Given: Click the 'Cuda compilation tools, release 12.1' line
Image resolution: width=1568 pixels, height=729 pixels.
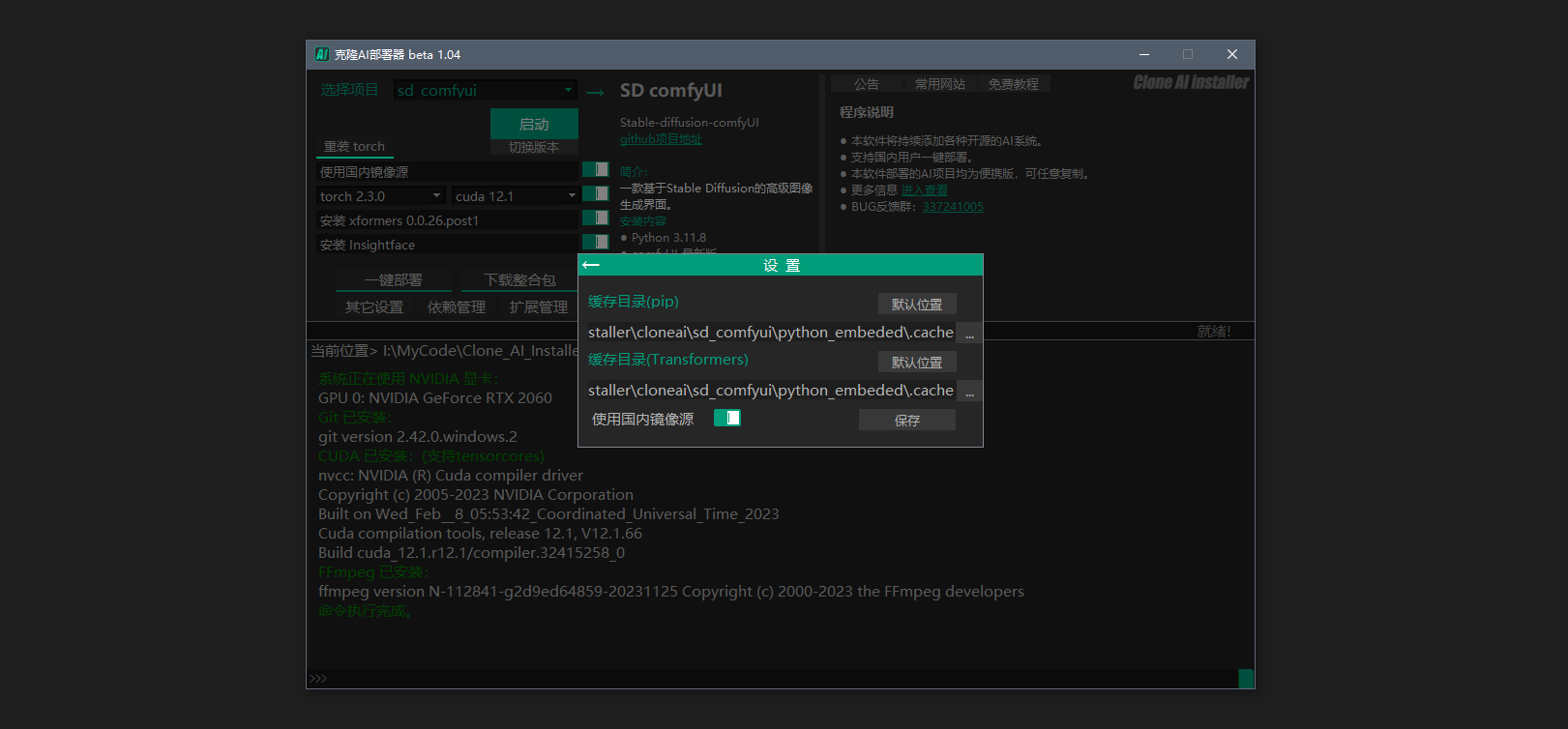Looking at the screenshot, I should (480, 534).
